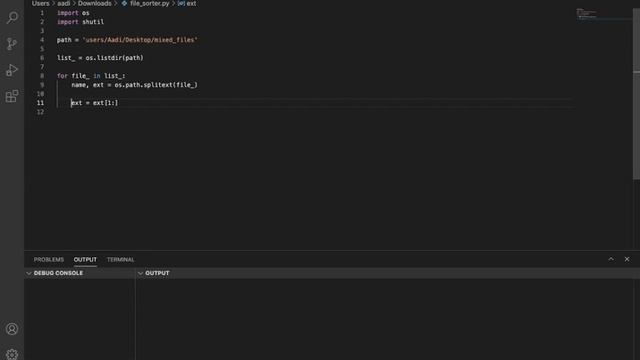Open the Run and Debug view
The height and width of the screenshot is (360, 640).
12,70
